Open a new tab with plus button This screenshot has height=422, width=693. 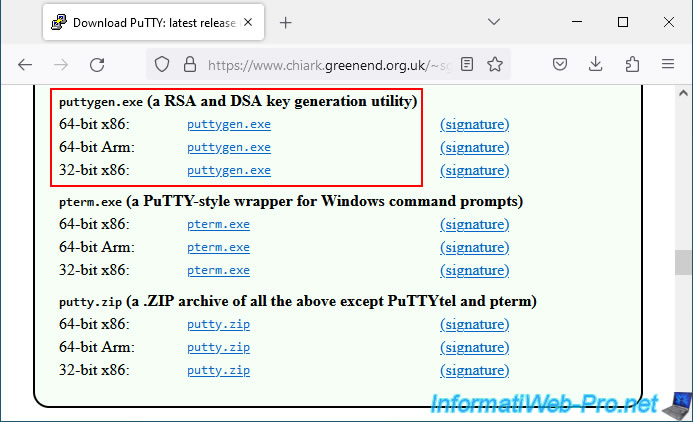click(x=285, y=22)
